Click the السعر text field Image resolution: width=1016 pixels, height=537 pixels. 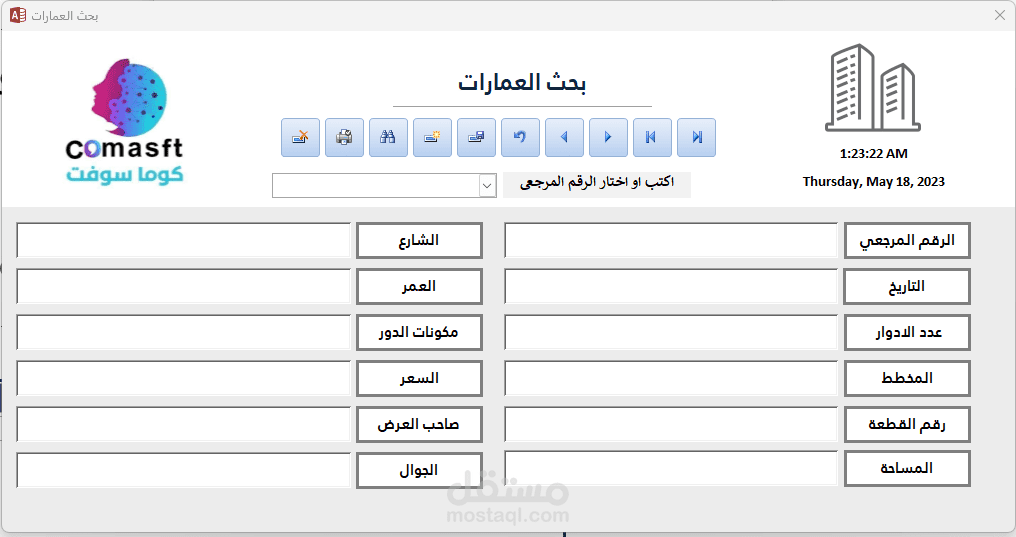click(x=183, y=379)
